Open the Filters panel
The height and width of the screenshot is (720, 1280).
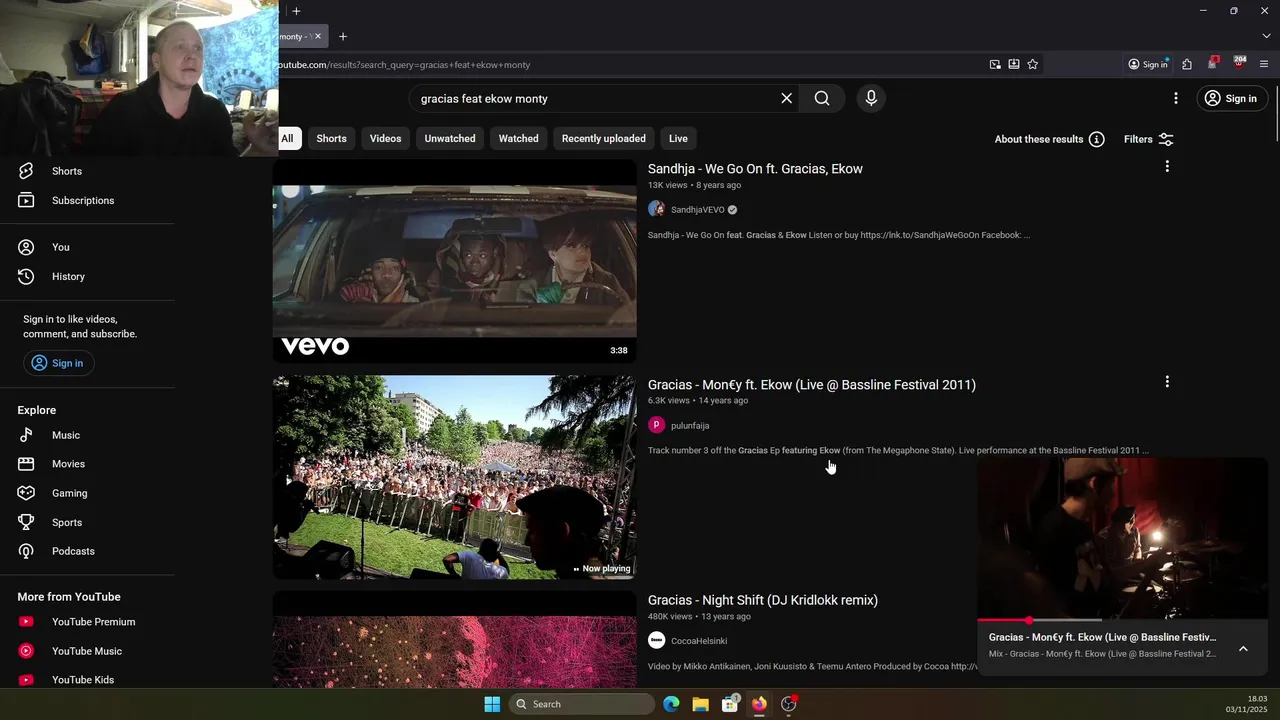click(x=1148, y=139)
